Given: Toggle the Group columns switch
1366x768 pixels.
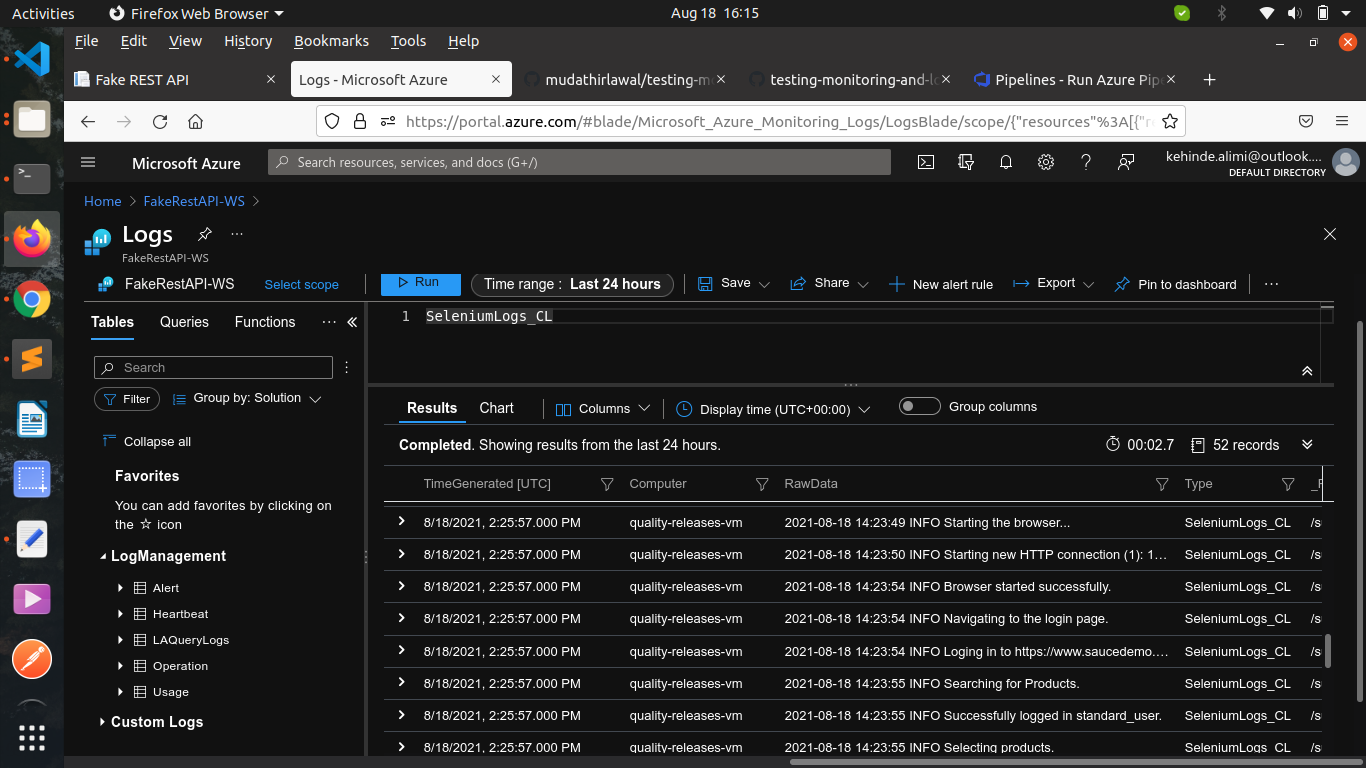Looking at the screenshot, I should coord(919,406).
